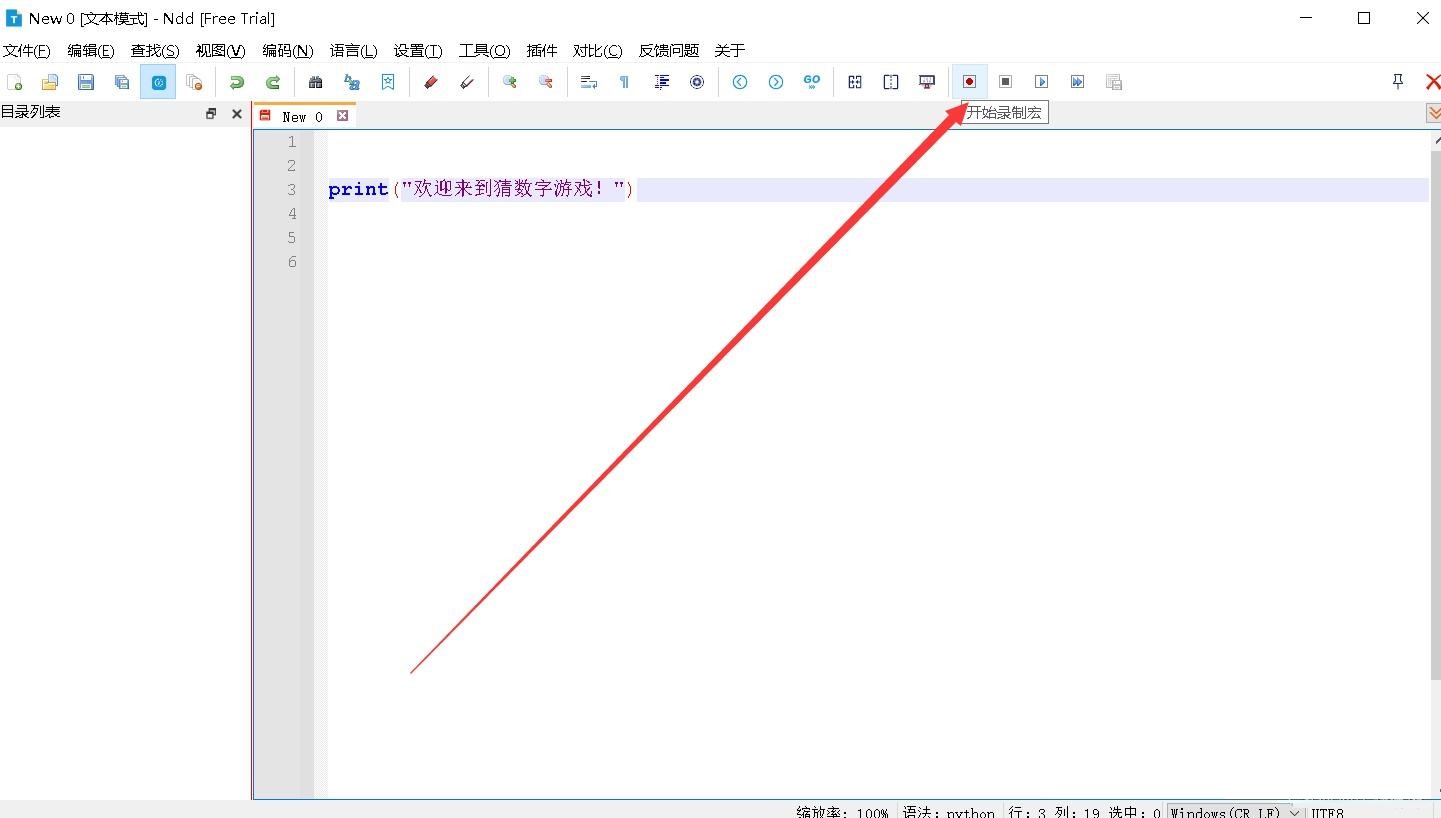Zoom out with the magnifier minus icon
The height and width of the screenshot is (818, 1441).
[x=546, y=82]
